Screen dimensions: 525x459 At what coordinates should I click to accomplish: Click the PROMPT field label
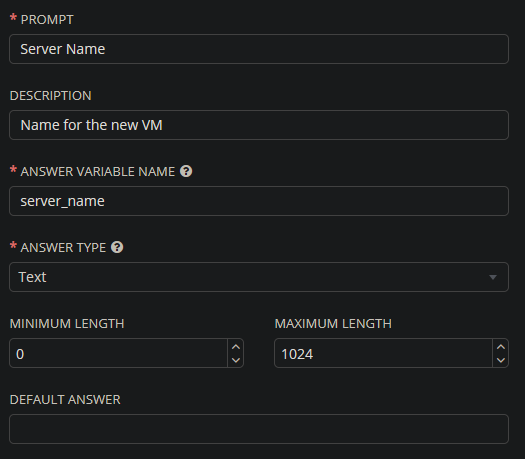click(x=47, y=19)
